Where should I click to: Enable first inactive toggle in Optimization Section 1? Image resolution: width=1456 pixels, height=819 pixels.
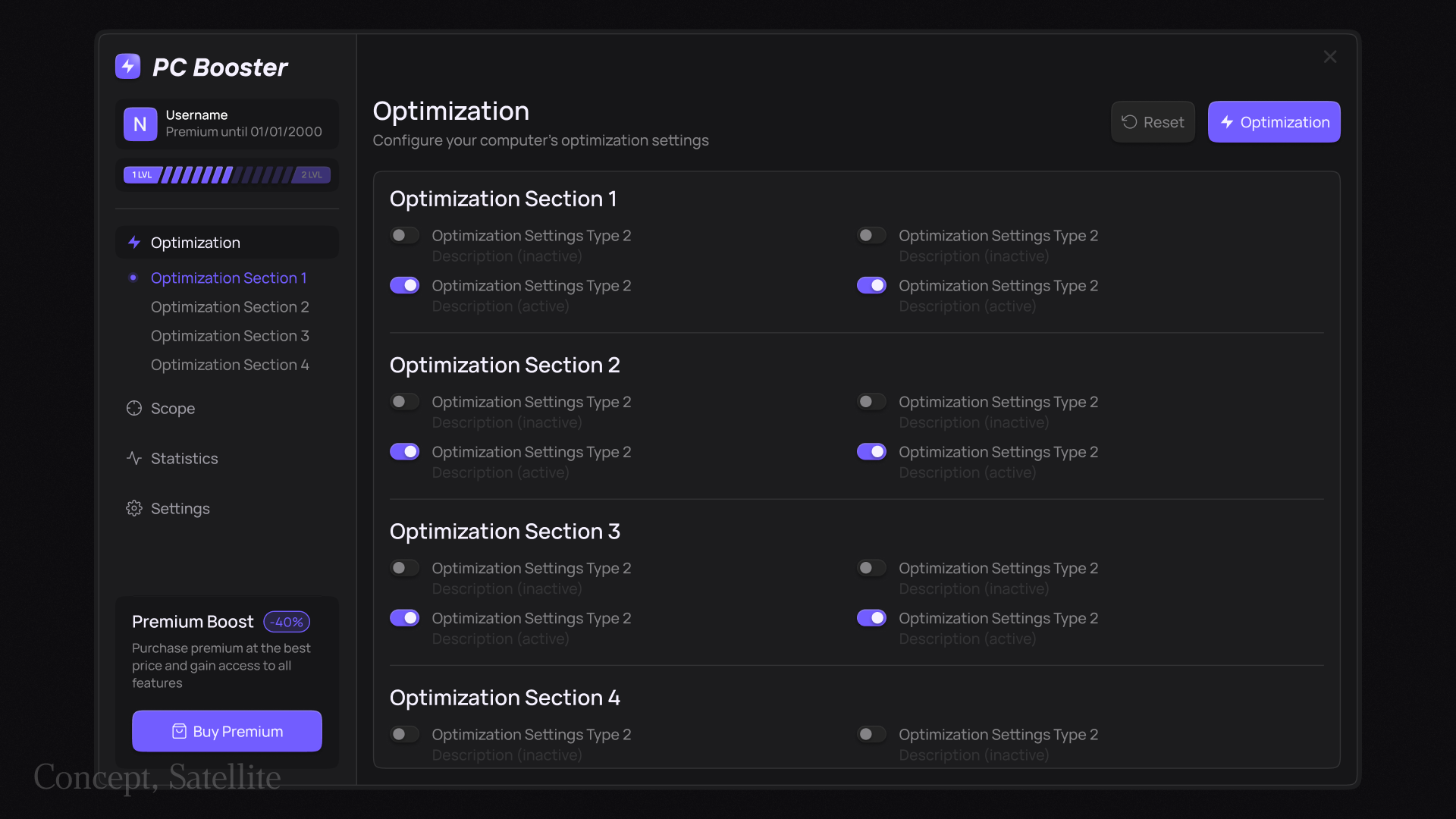404,235
